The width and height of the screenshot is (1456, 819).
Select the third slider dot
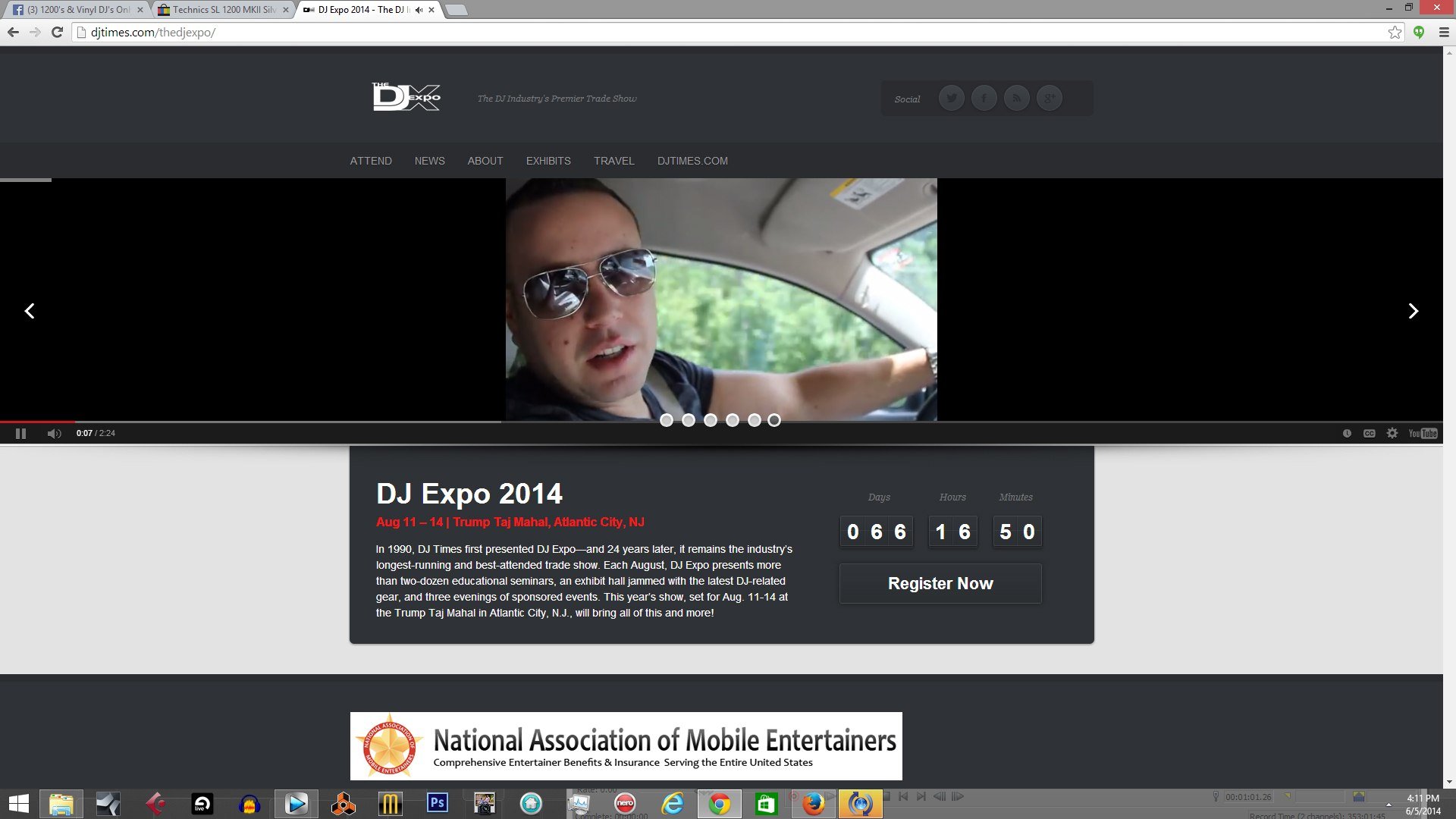711,420
